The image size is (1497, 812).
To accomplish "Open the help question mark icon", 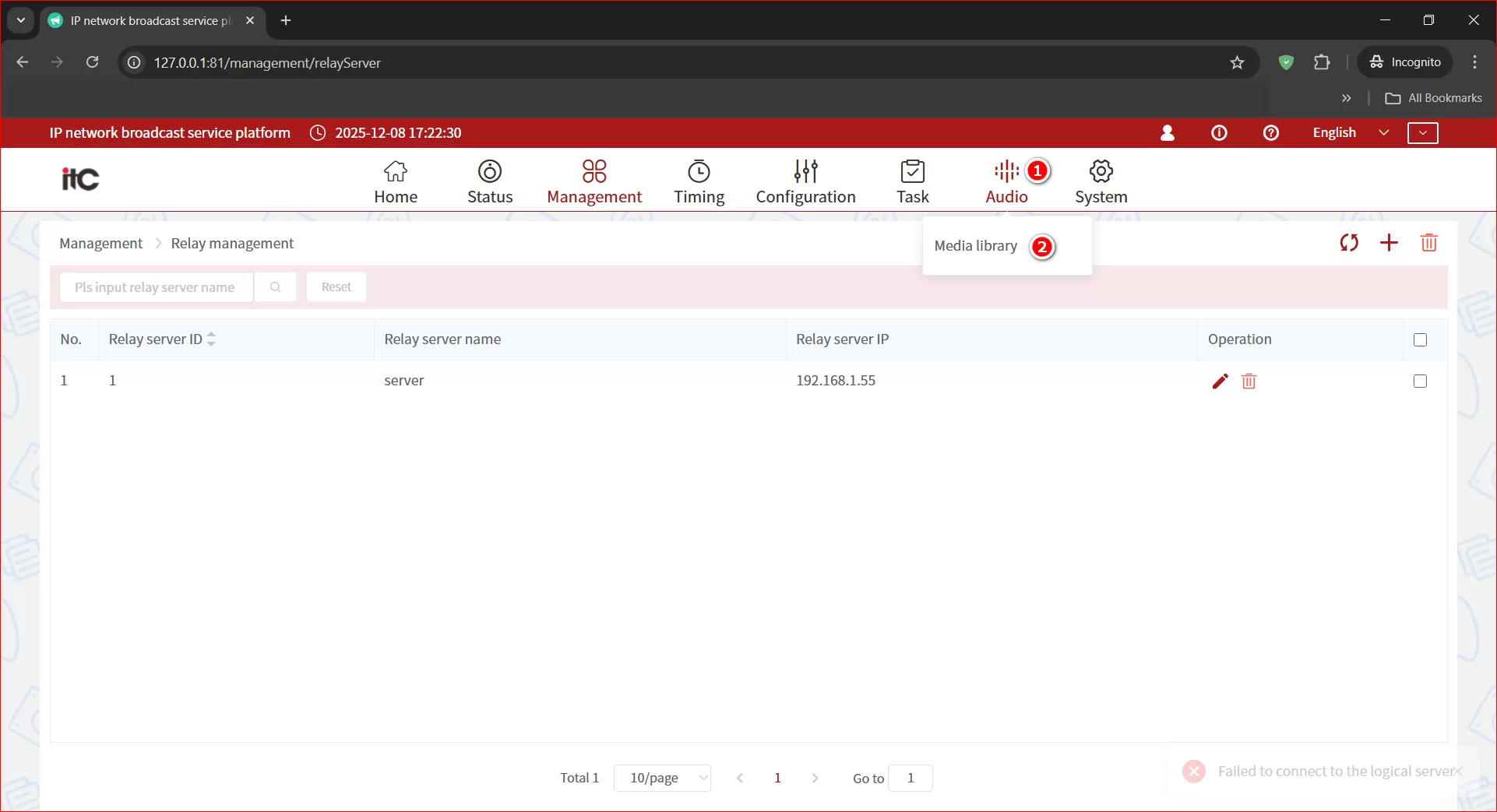I will [1270, 133].
